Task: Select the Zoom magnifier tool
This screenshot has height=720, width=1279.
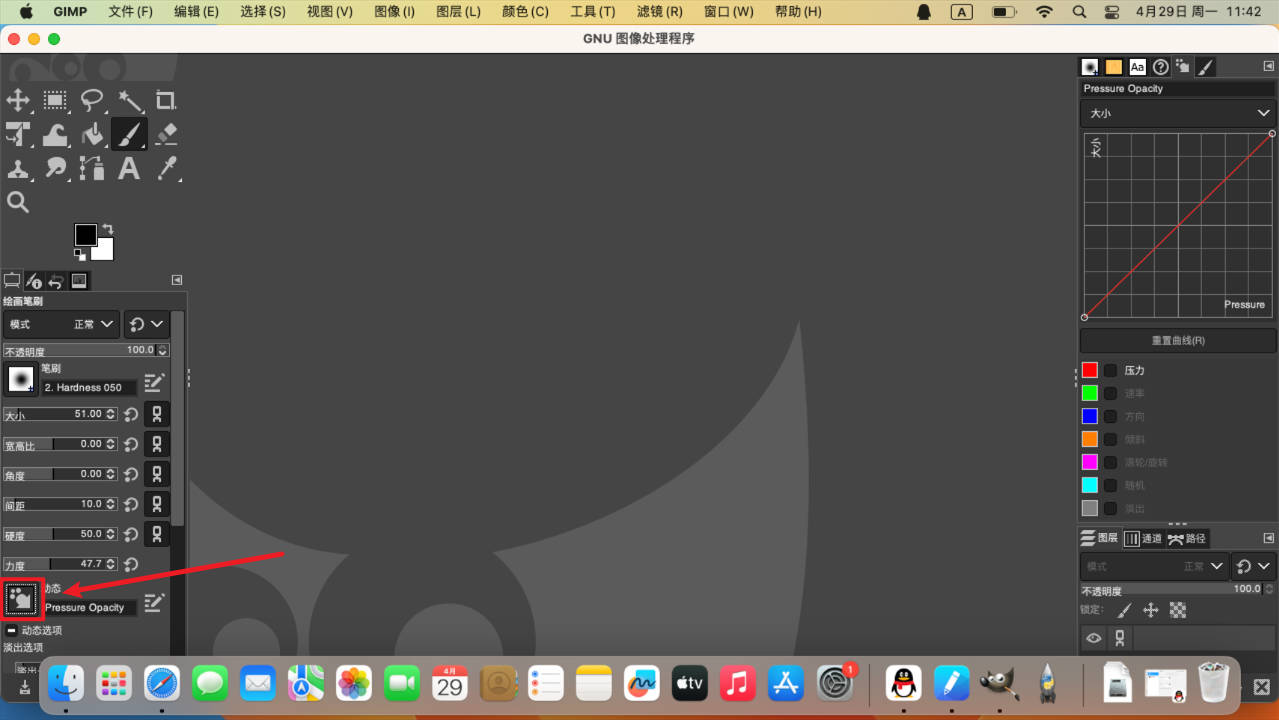Action: [18, 202]
